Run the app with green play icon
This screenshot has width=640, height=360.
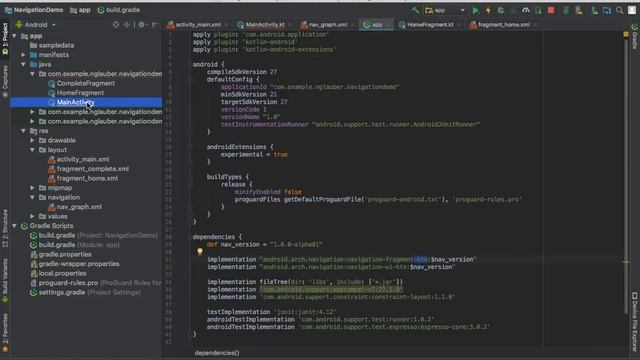point(476,10)
